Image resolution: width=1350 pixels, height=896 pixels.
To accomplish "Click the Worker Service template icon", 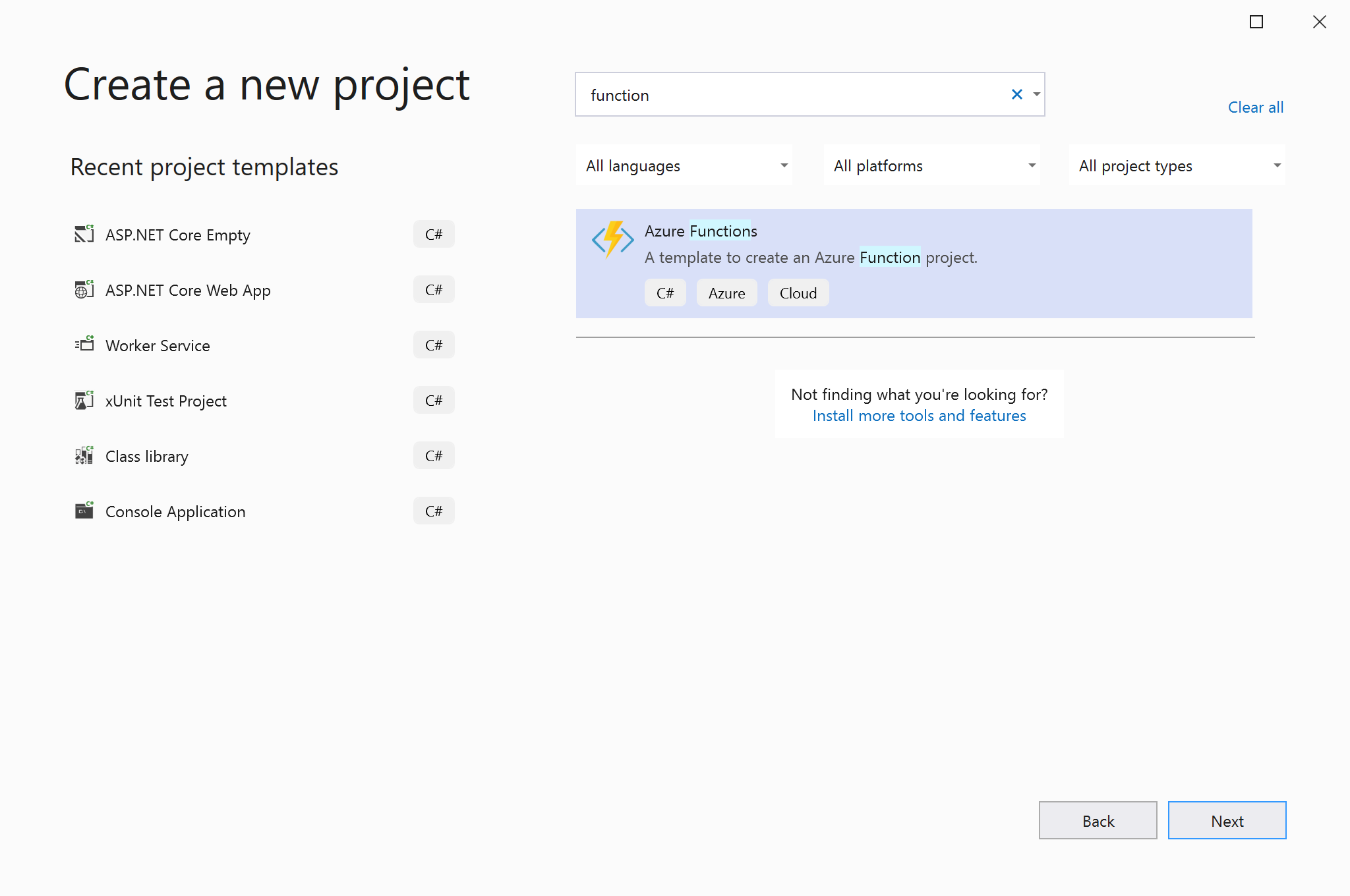I will pos(84,345).
